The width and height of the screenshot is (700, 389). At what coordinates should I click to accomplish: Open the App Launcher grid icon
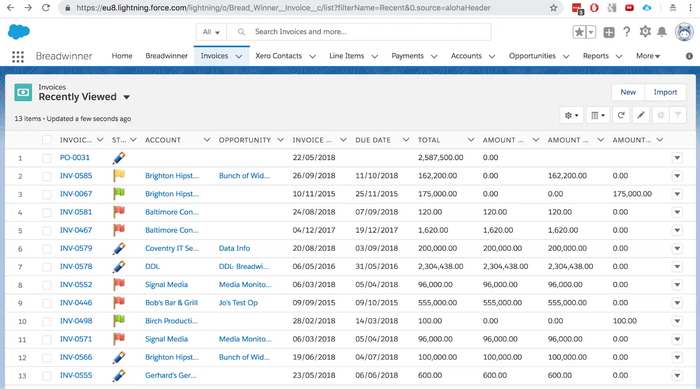coord(18,56)
